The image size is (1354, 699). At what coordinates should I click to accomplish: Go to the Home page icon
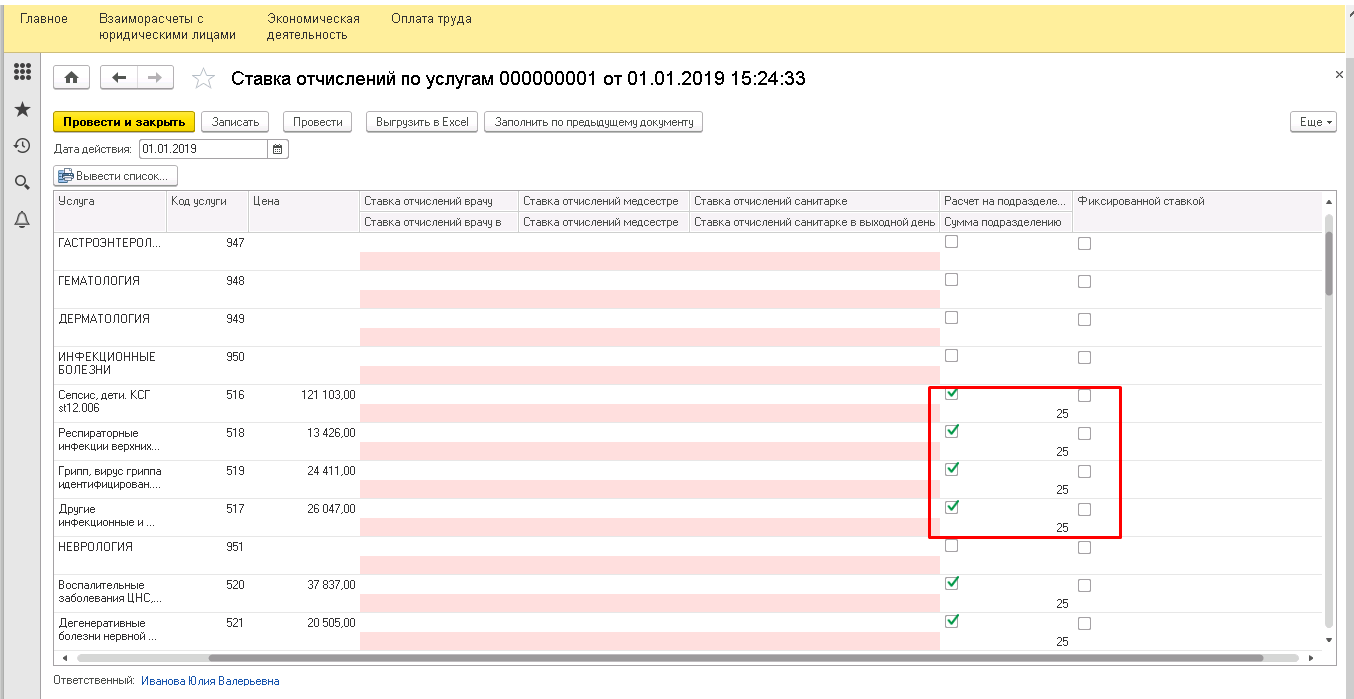click(x=72, y=78)
